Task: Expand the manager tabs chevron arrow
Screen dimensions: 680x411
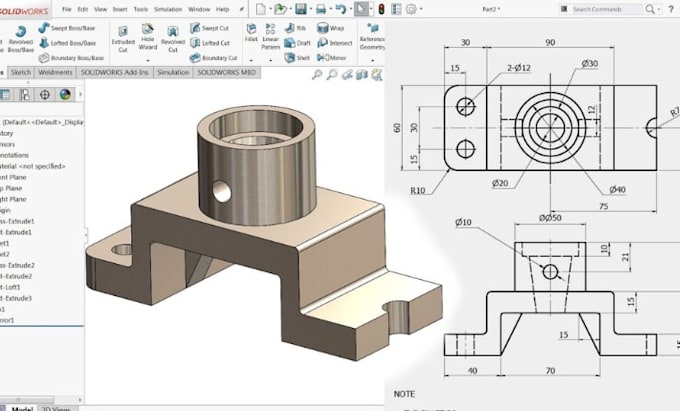Action: pyautogui.click(x=80, y=95)
